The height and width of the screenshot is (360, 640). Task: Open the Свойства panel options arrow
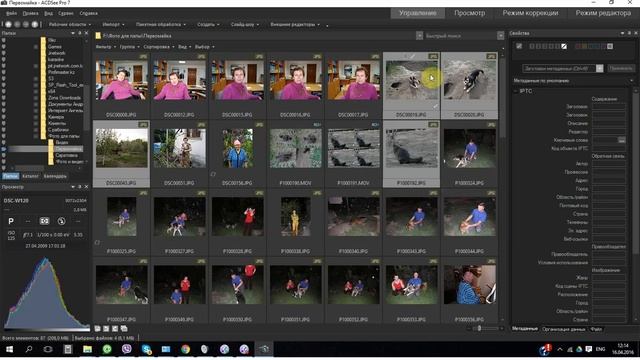[622, 33]
